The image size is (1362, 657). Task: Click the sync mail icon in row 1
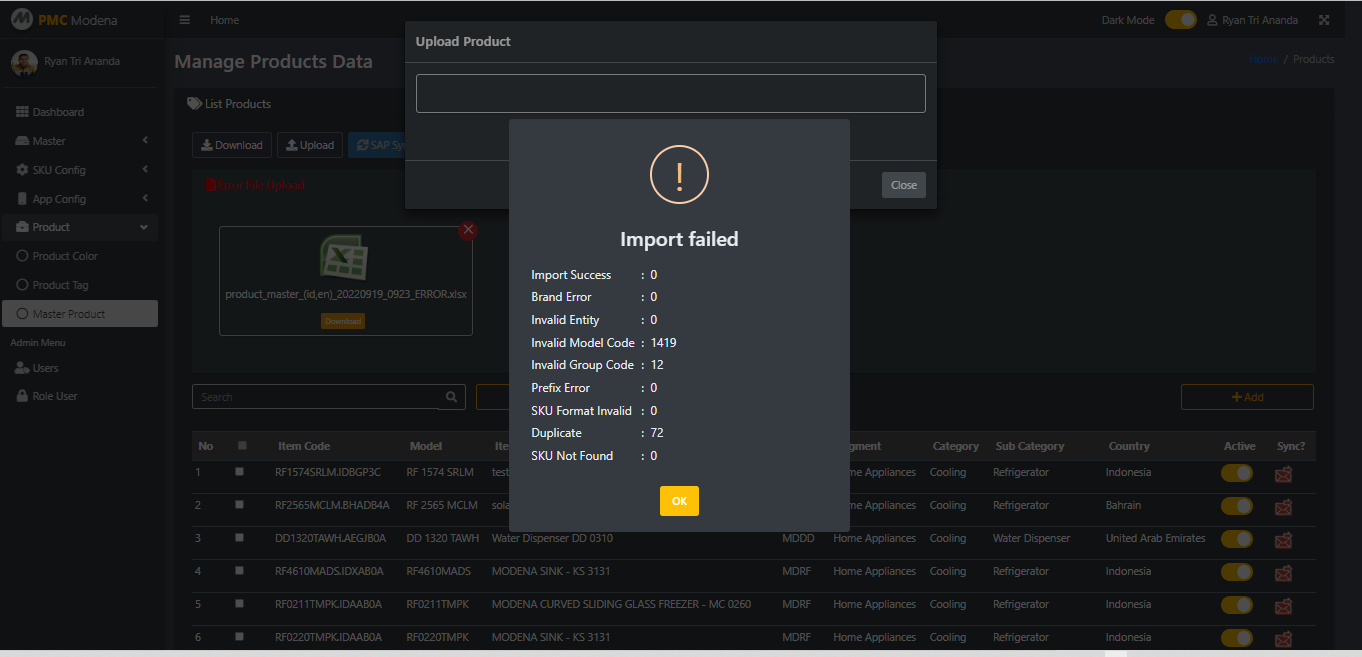1283,474
